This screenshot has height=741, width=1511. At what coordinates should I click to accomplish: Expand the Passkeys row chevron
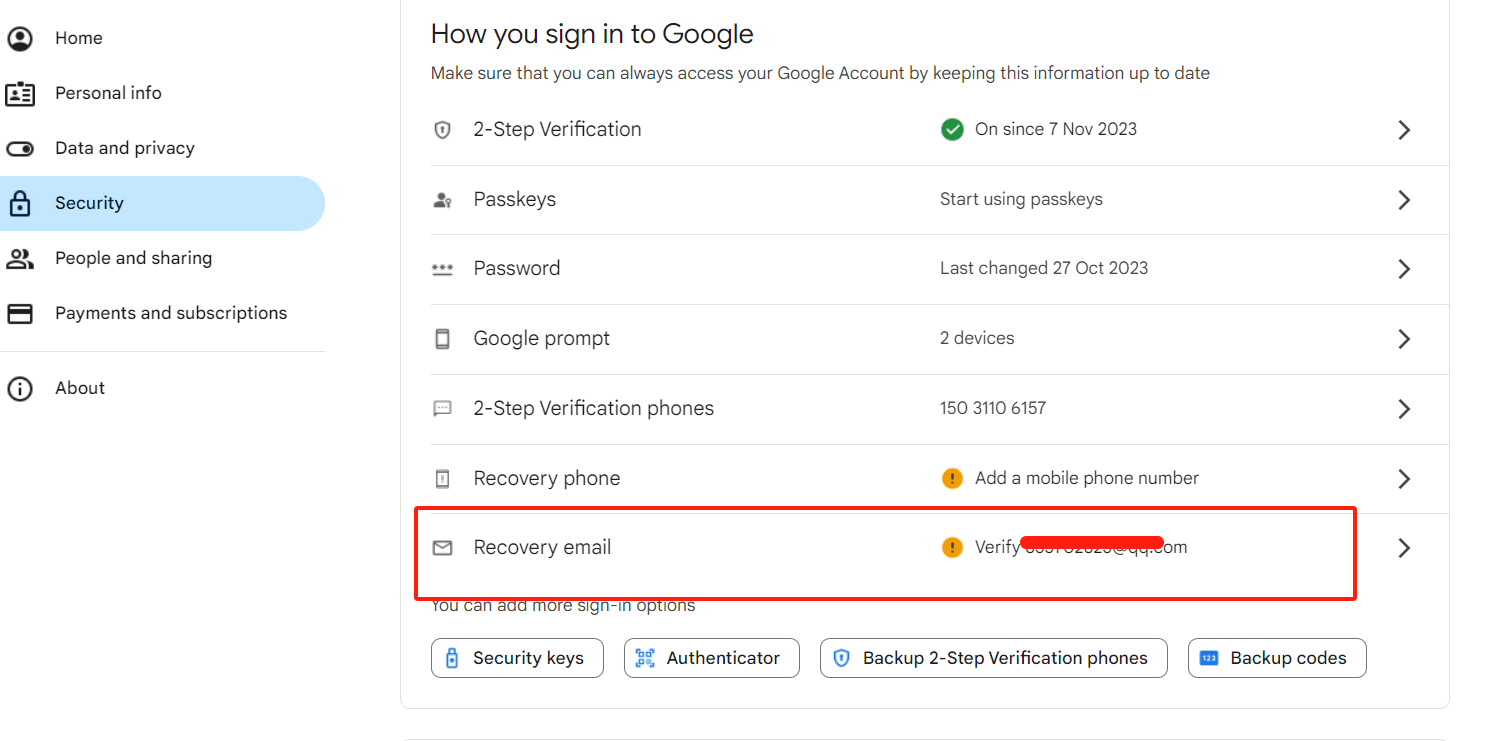click(x=1404, y=200)
